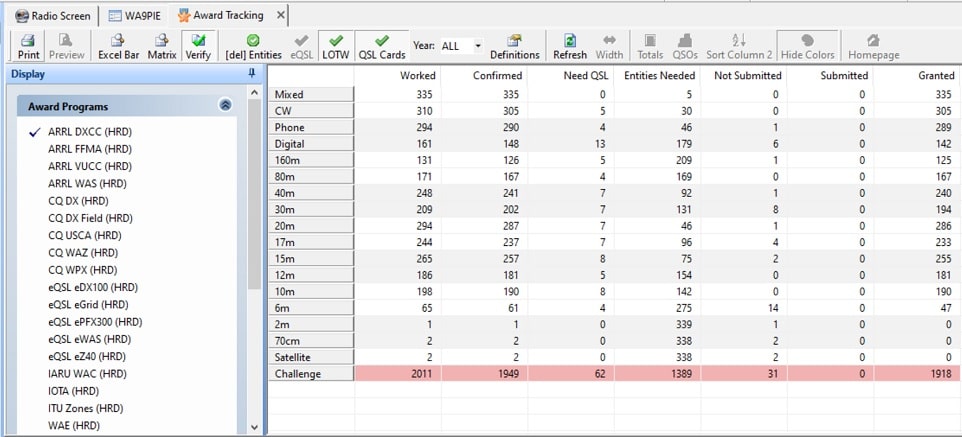Click the Totals toolbar icon
962x437 pixels.
tap(650, 47)
